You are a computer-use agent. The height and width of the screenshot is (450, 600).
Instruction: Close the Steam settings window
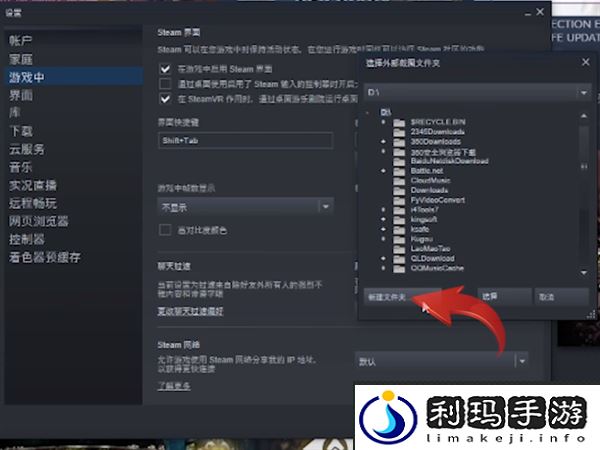pyautogui.click(x=540, y=12)
